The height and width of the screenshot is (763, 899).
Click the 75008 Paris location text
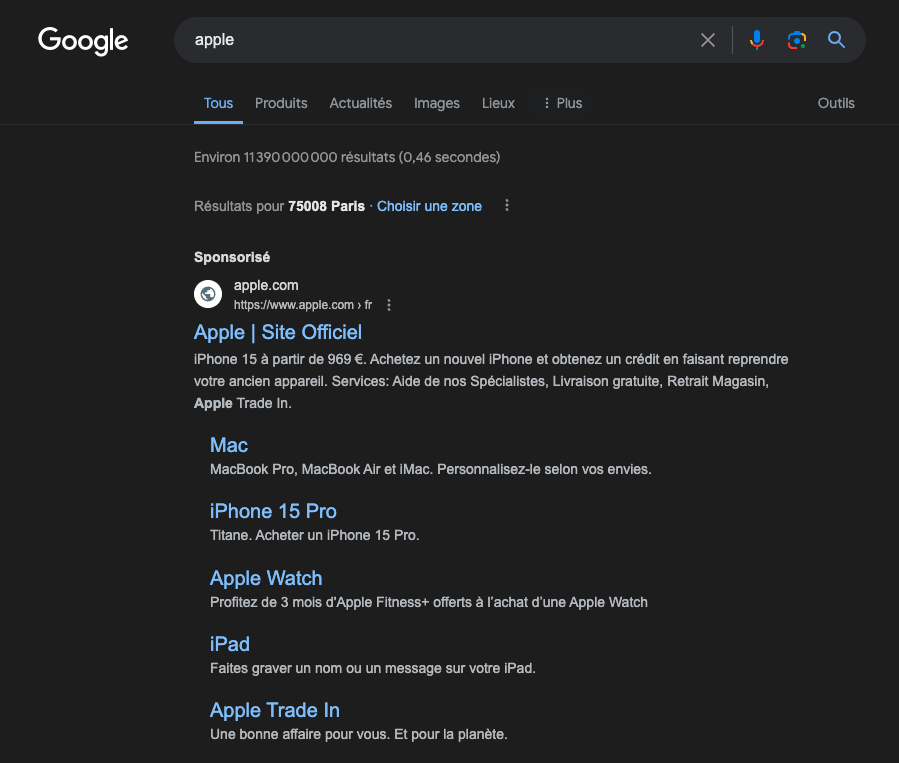coord(326,206)
